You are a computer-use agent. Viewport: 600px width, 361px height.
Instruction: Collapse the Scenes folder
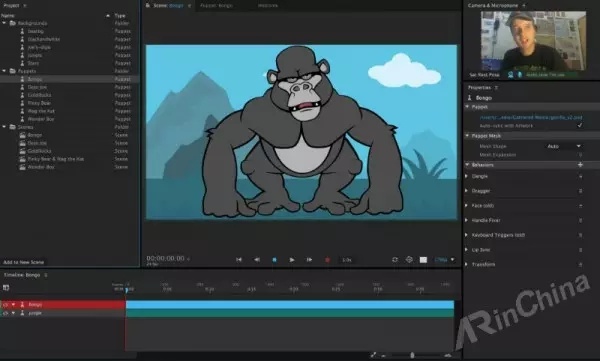(4, 127)
